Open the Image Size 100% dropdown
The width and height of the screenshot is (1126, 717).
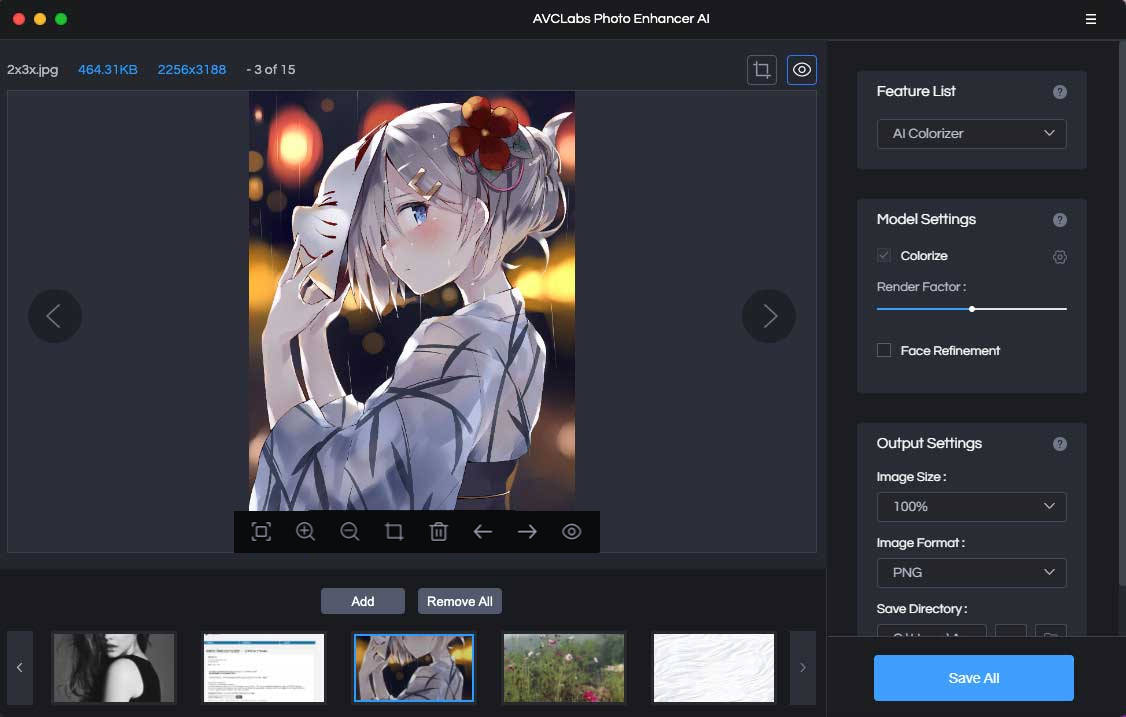972,506
